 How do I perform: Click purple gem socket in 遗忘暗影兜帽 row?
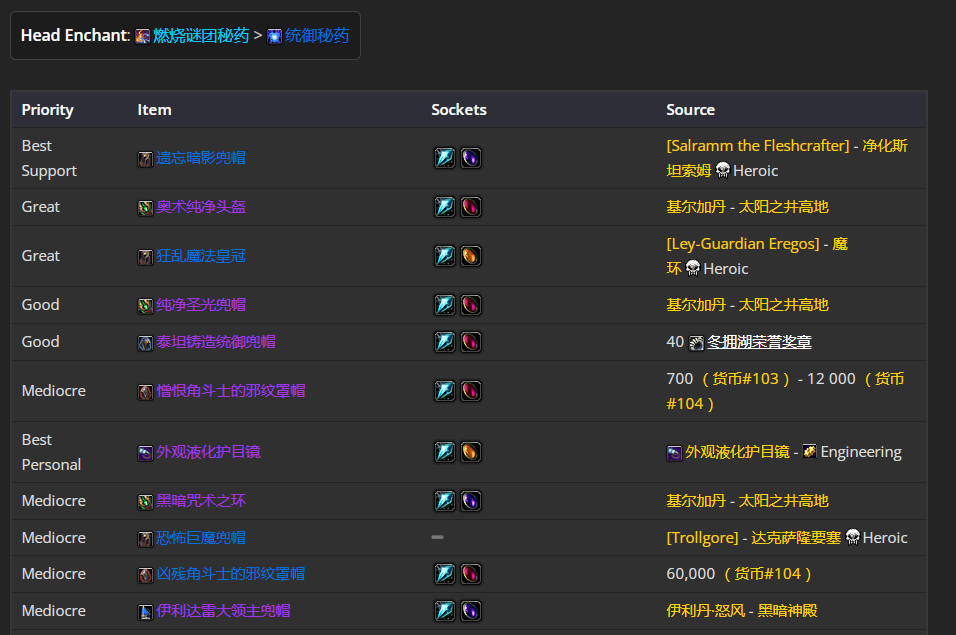[471, 158]
